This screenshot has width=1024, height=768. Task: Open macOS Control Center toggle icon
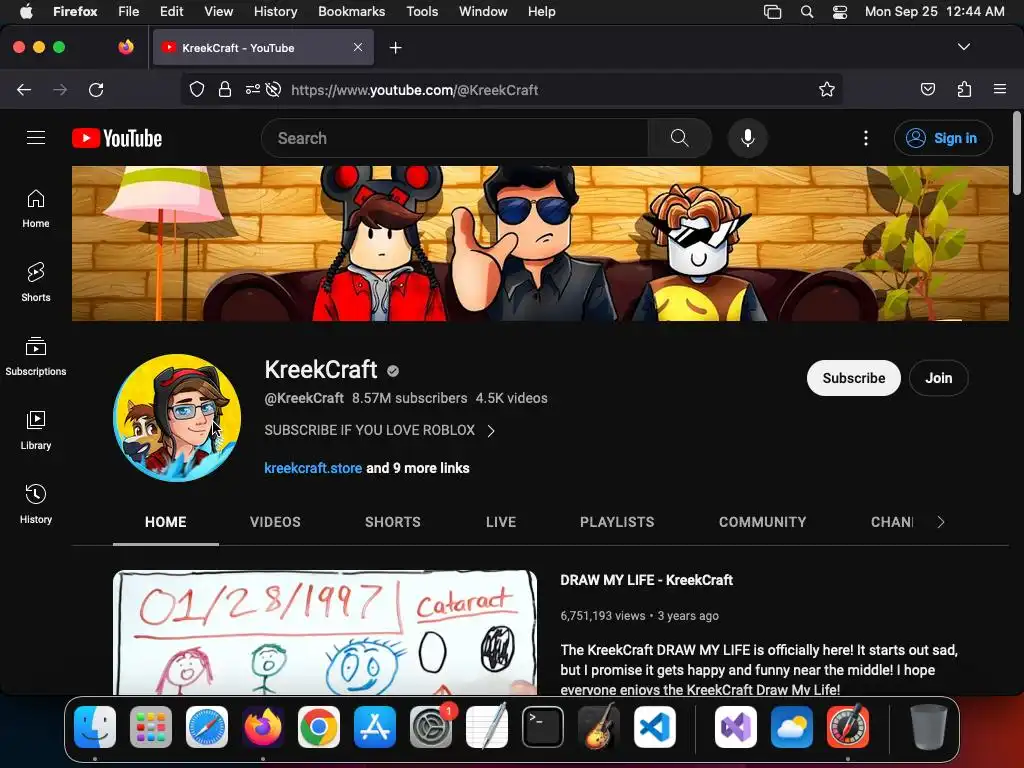[840, 12]
